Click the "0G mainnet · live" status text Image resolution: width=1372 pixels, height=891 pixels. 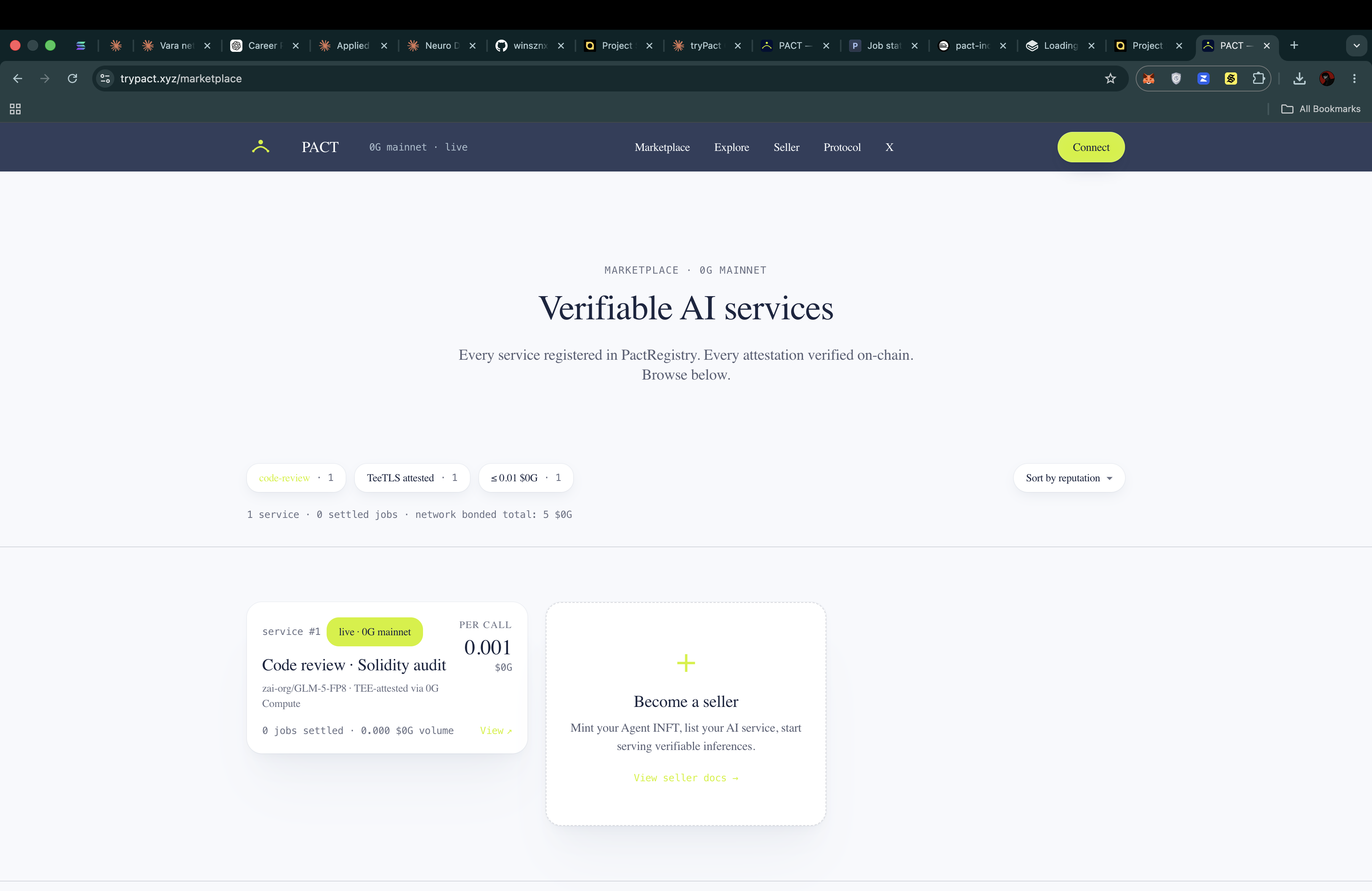[418, 147]
